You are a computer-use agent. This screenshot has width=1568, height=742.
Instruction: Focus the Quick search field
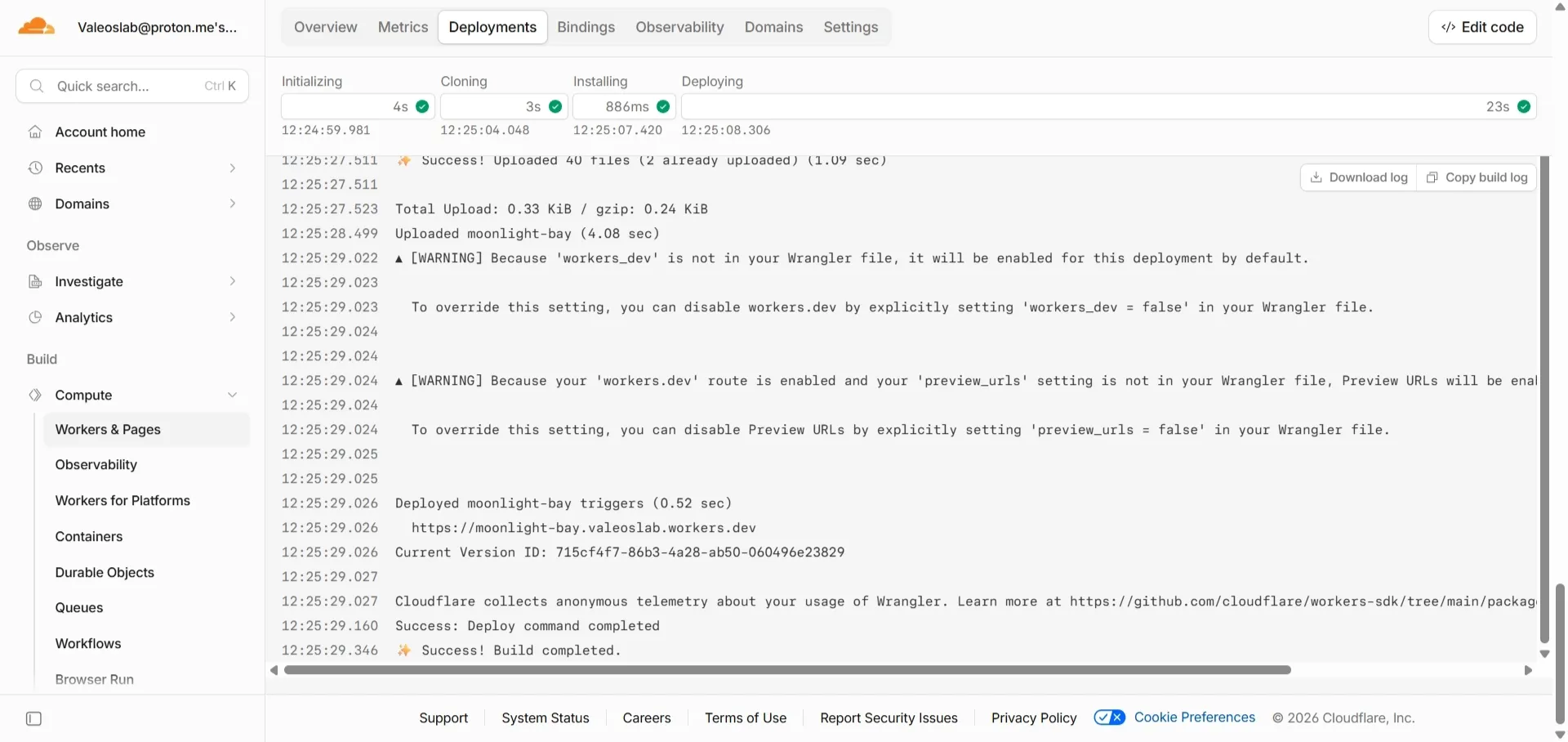(132, 86)
